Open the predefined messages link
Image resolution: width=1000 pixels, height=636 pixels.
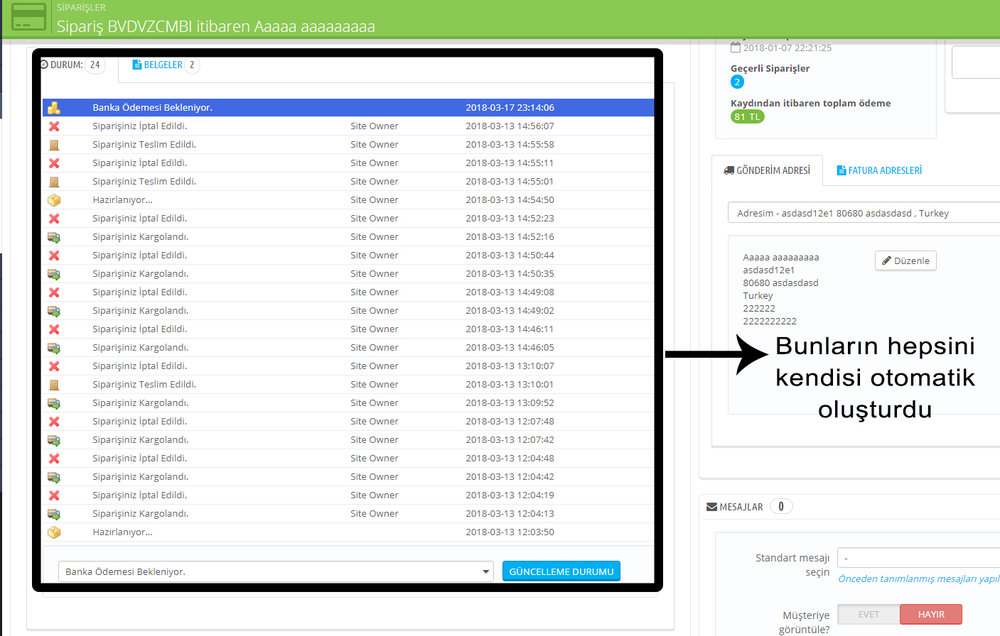918,579
